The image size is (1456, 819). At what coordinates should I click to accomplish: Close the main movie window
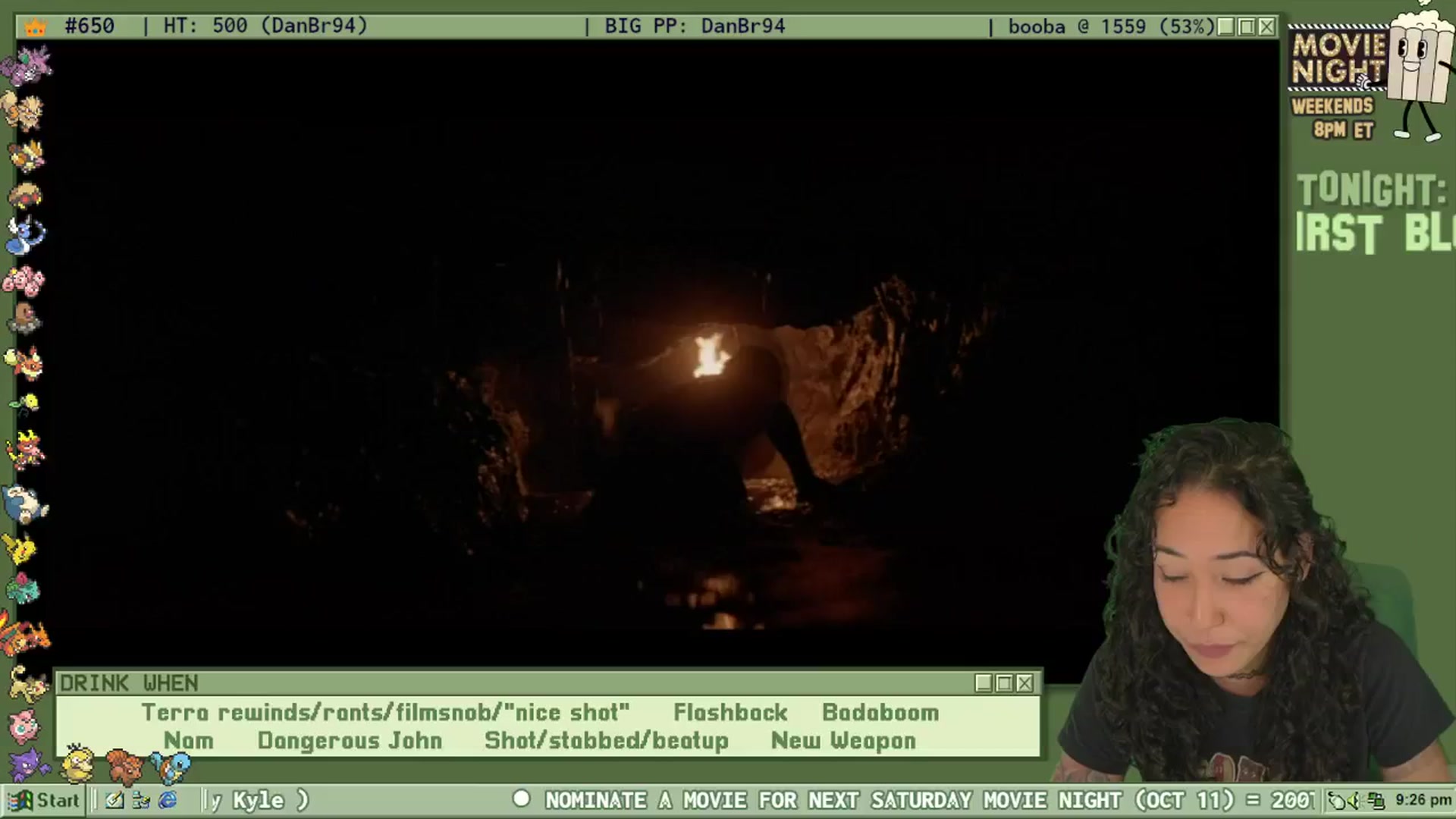click(1267, 27)
